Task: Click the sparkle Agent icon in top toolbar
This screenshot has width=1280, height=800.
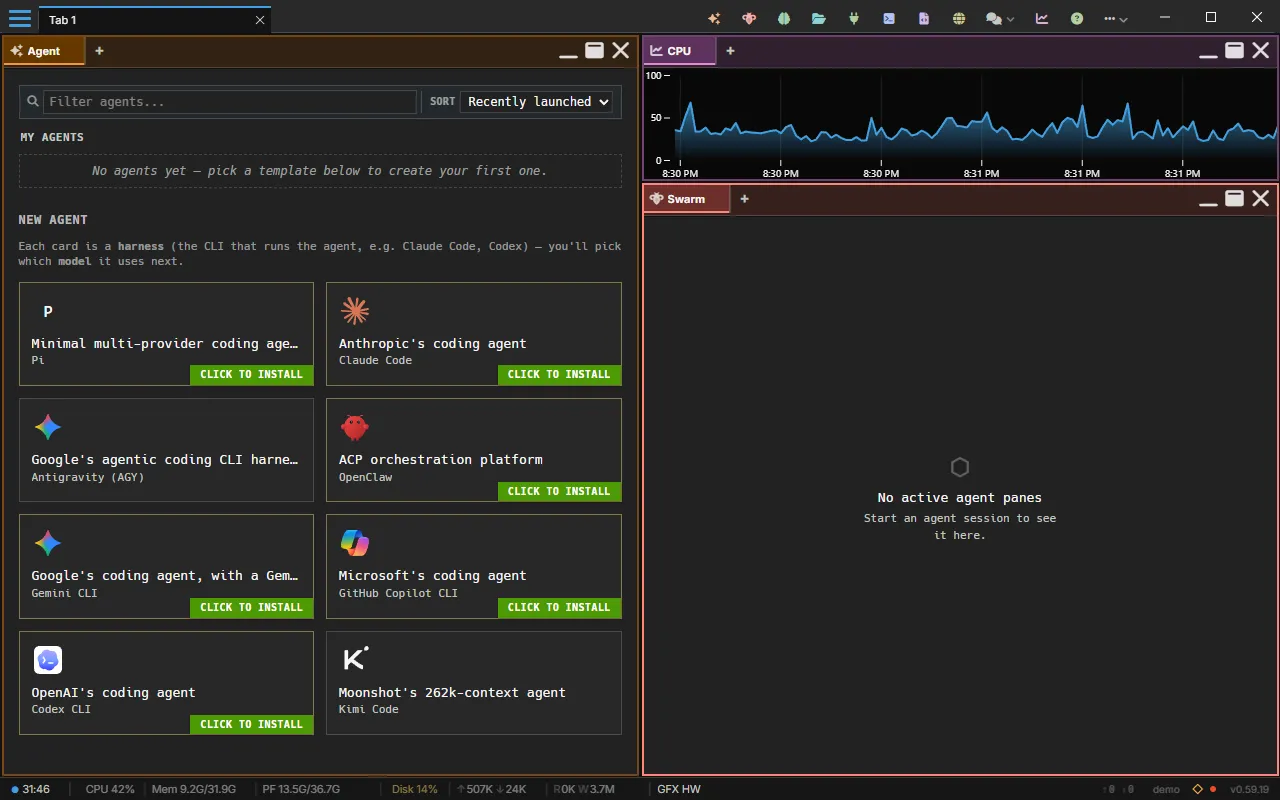Action: coord(714,19)
